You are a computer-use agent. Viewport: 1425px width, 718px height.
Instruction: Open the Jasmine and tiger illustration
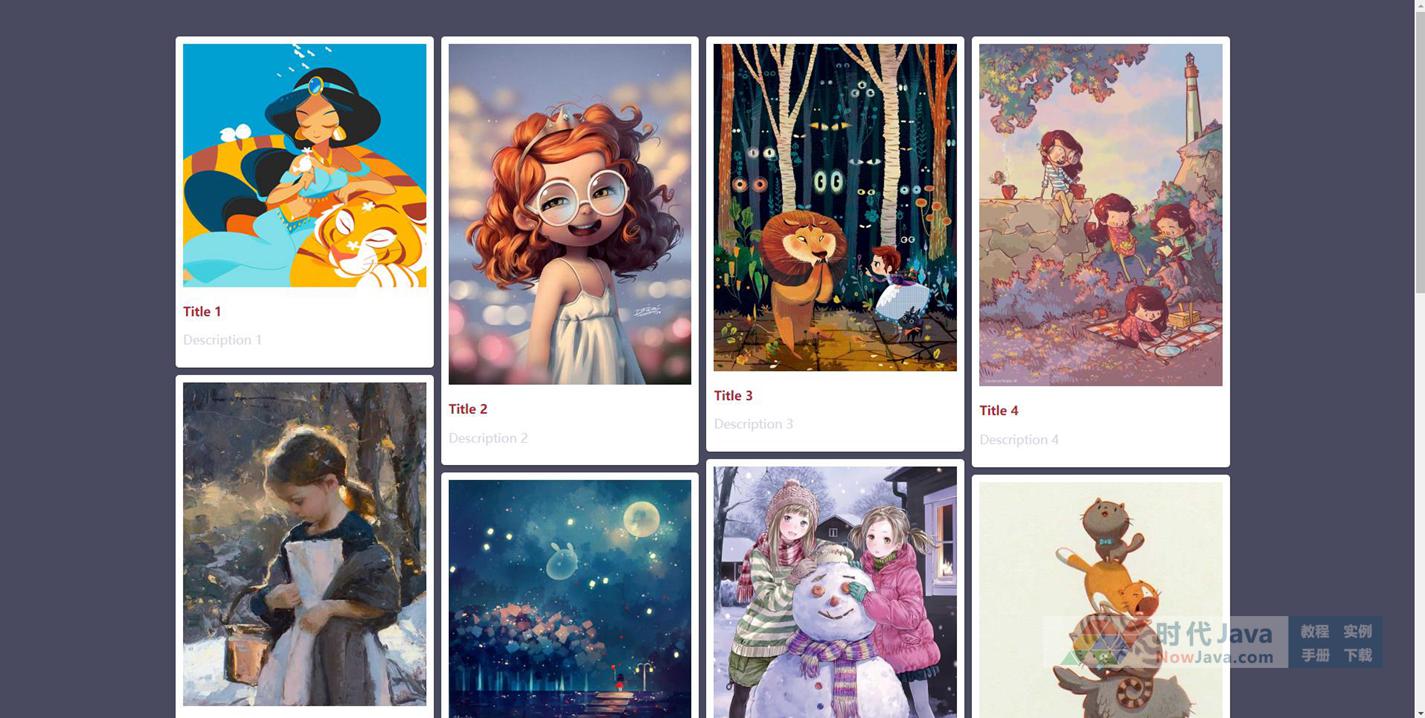(x=304, y=165)
